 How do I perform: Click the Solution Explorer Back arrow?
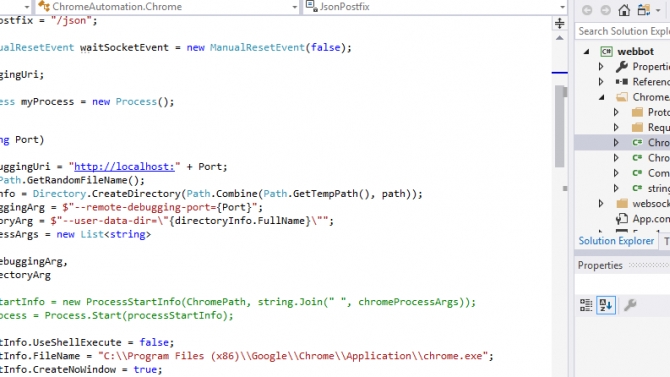(587, 10)
